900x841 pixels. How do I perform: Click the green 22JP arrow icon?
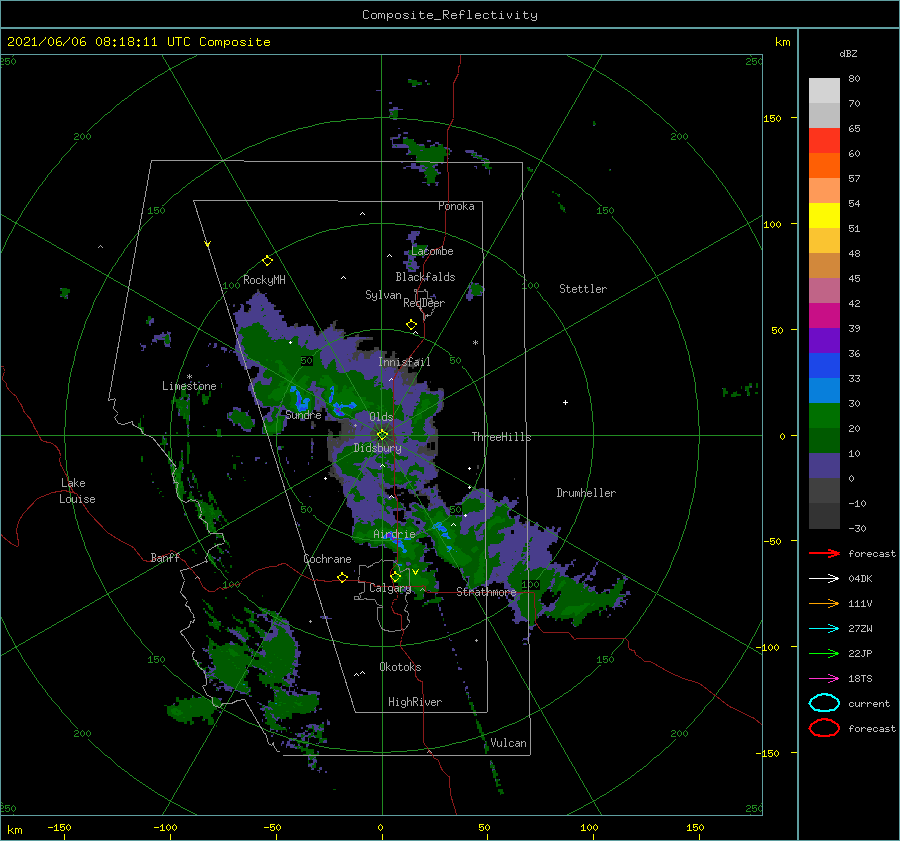coord(824,653)
